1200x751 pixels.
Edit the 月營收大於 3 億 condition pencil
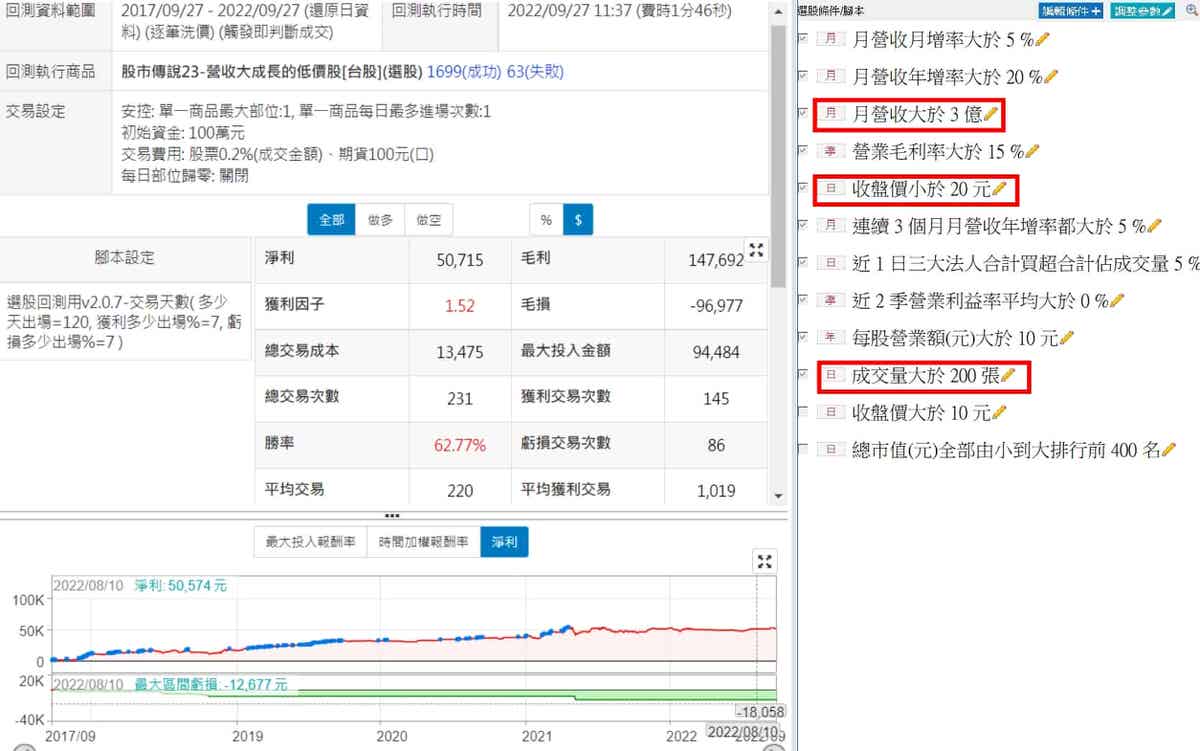click(x=990, y=114)
